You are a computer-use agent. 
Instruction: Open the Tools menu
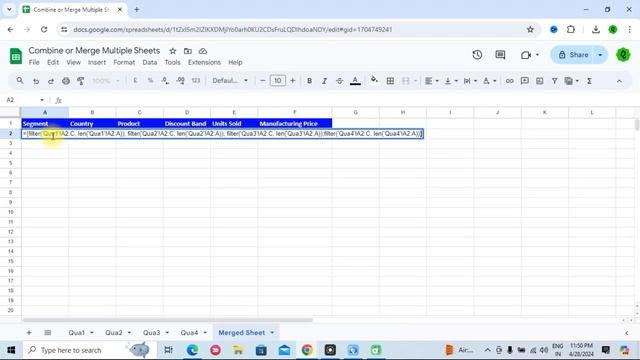coord(172,62)
